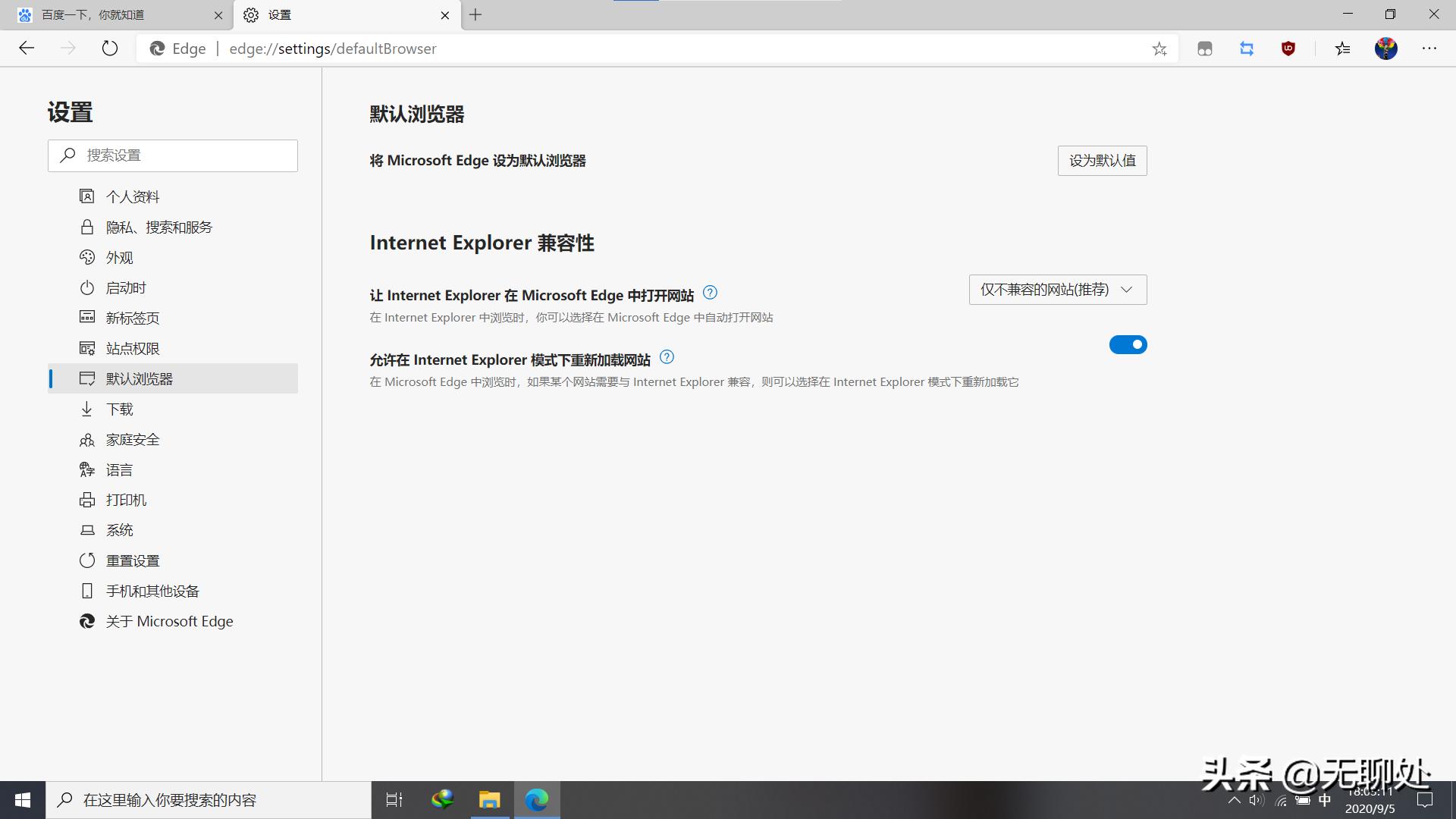Disable reloading sites in Internet Explorer mode
The image size is (1456, 819).
[1128, 344]
